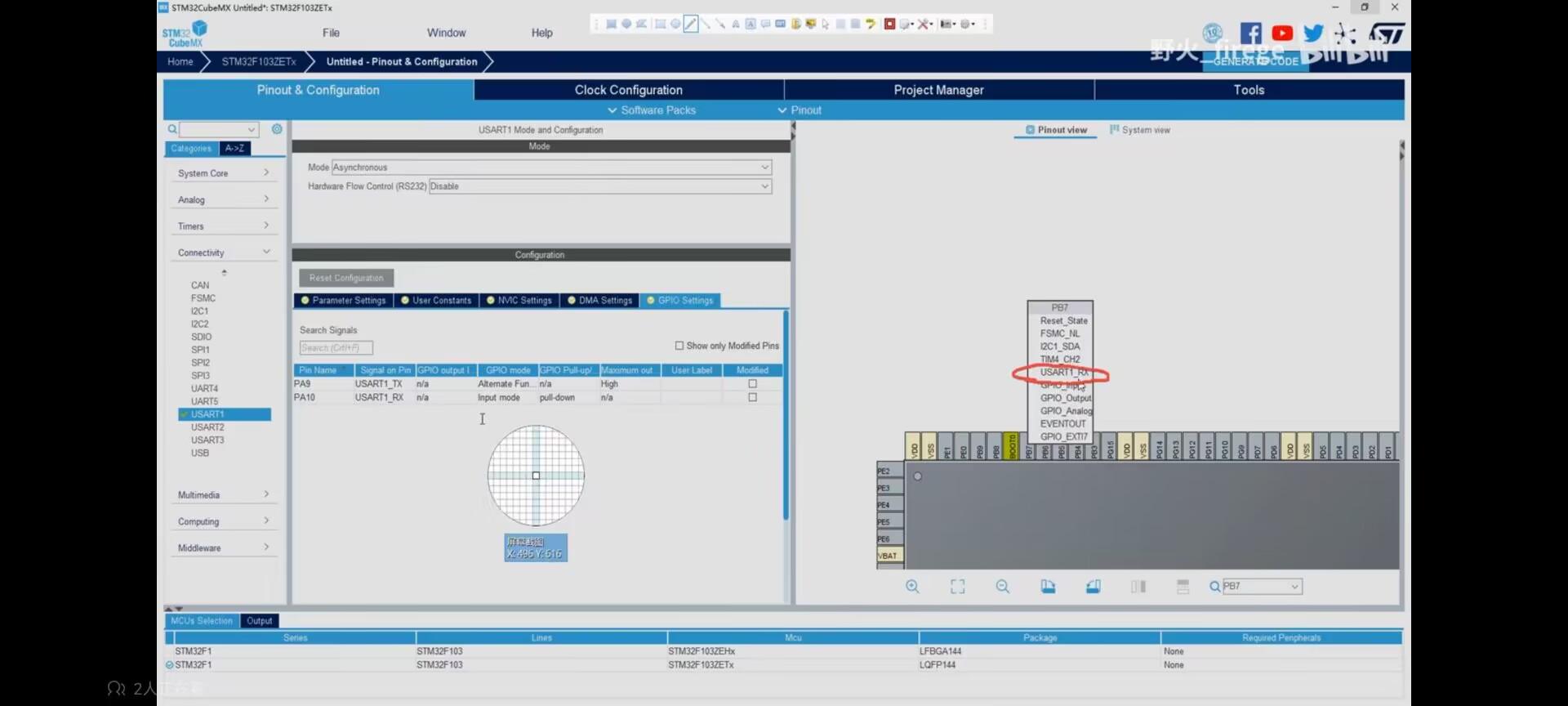
Task: Click the yellow undo arrow
Action: tap(871, 25)
